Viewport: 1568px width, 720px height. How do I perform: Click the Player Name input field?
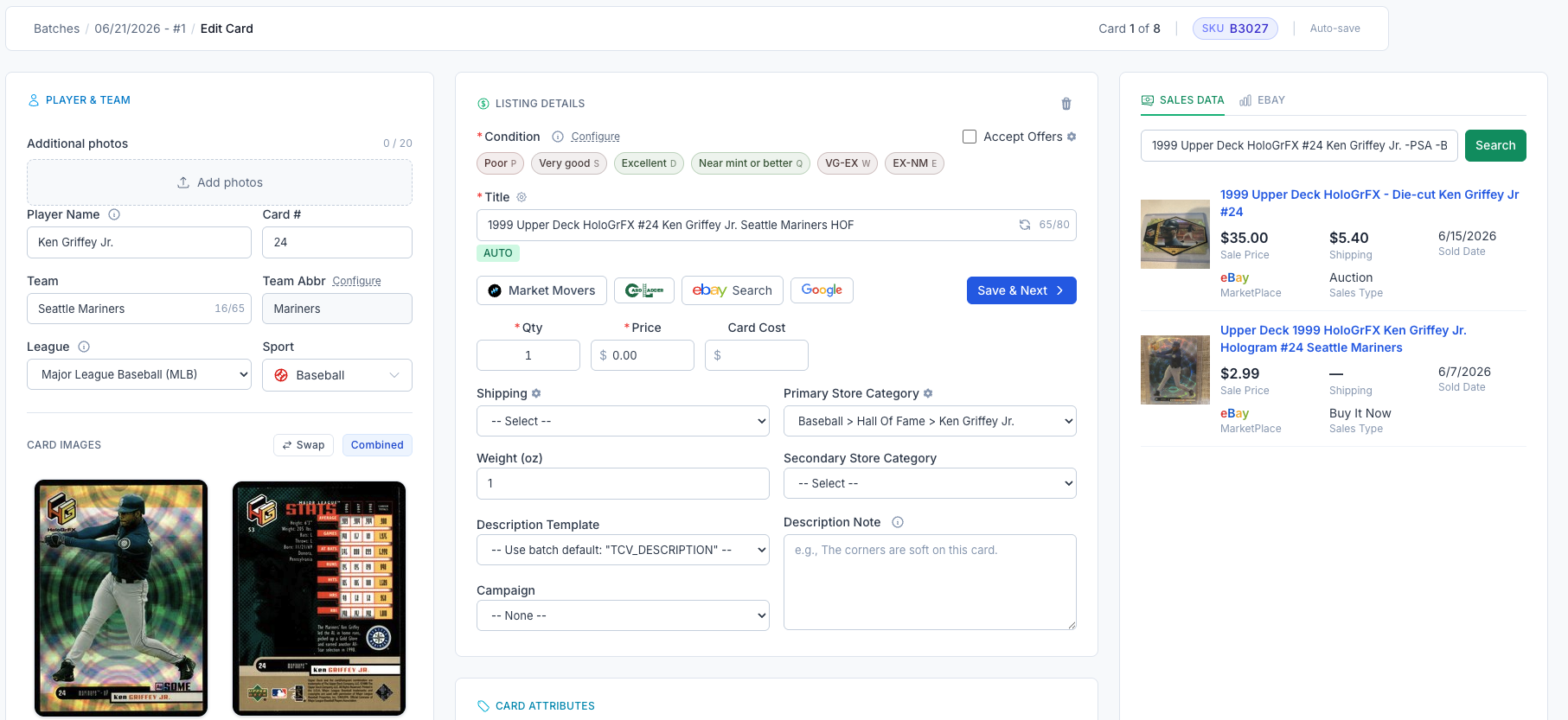[x=139, y=242]
